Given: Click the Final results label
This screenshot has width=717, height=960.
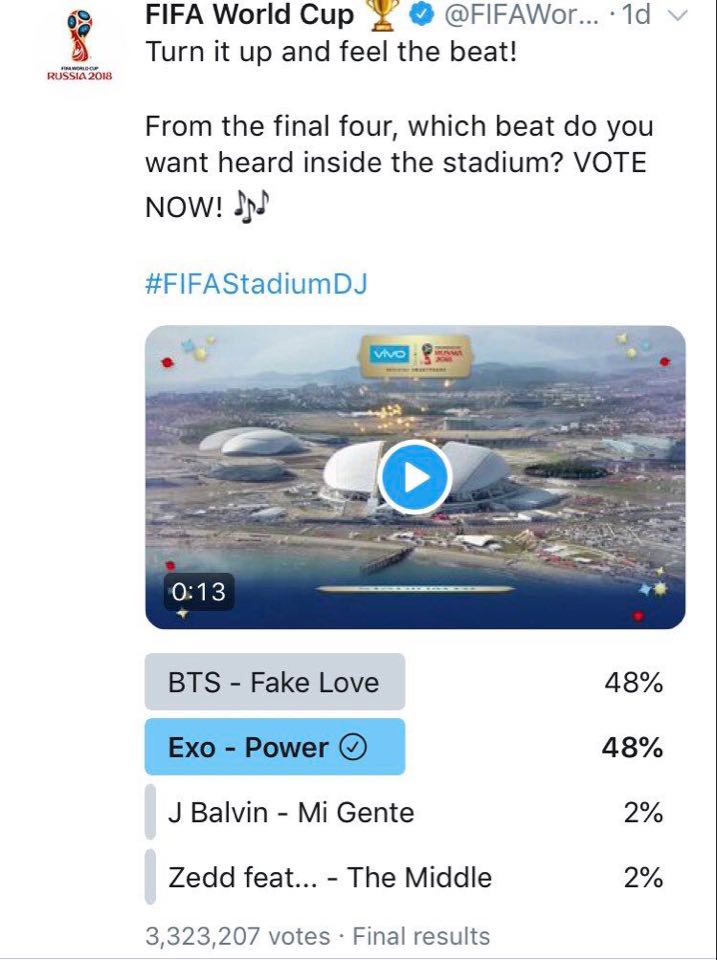Looking at the screenshot, I should [421, 936].
